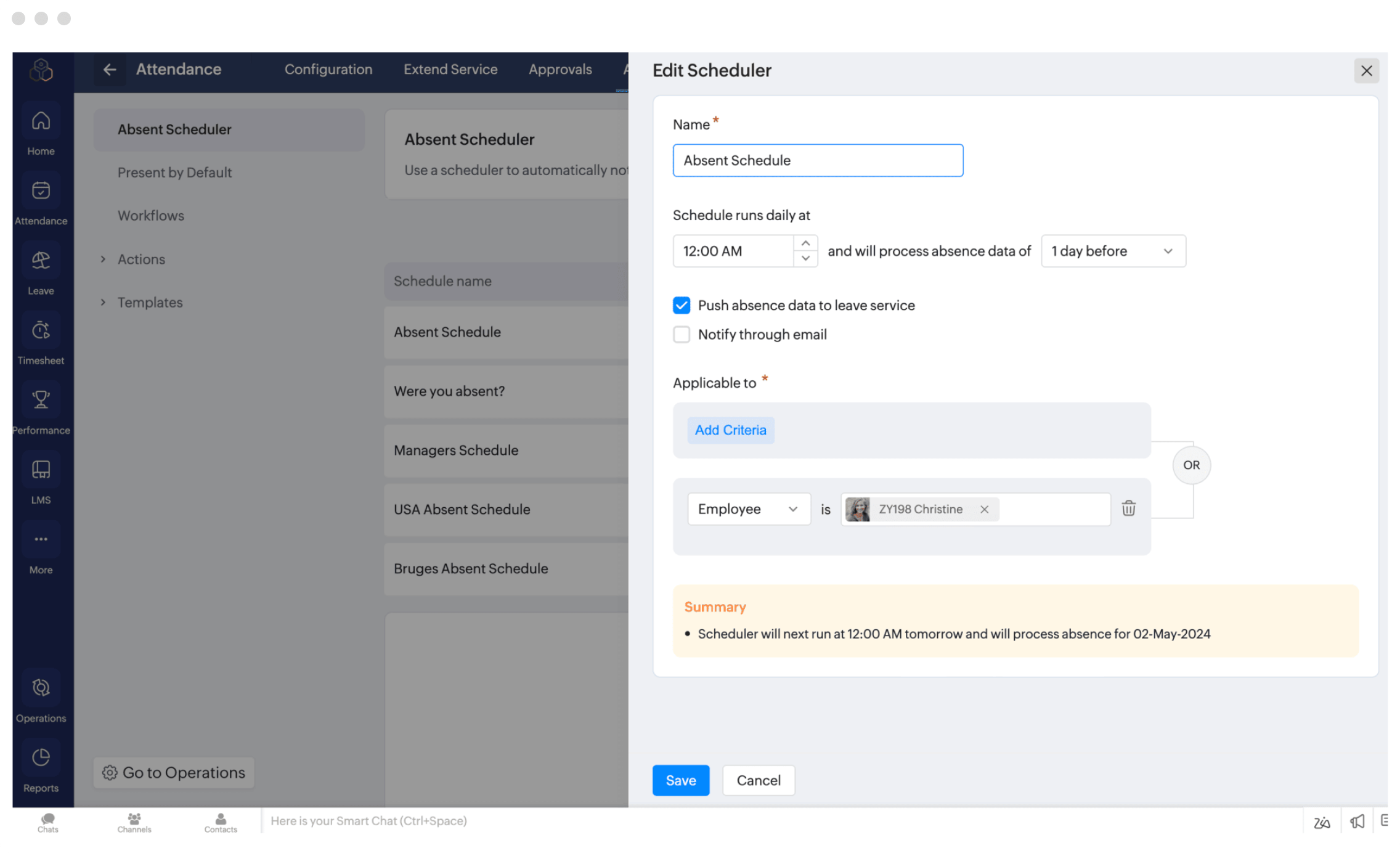Click the Add Criteria button

(x=730, y=430)
